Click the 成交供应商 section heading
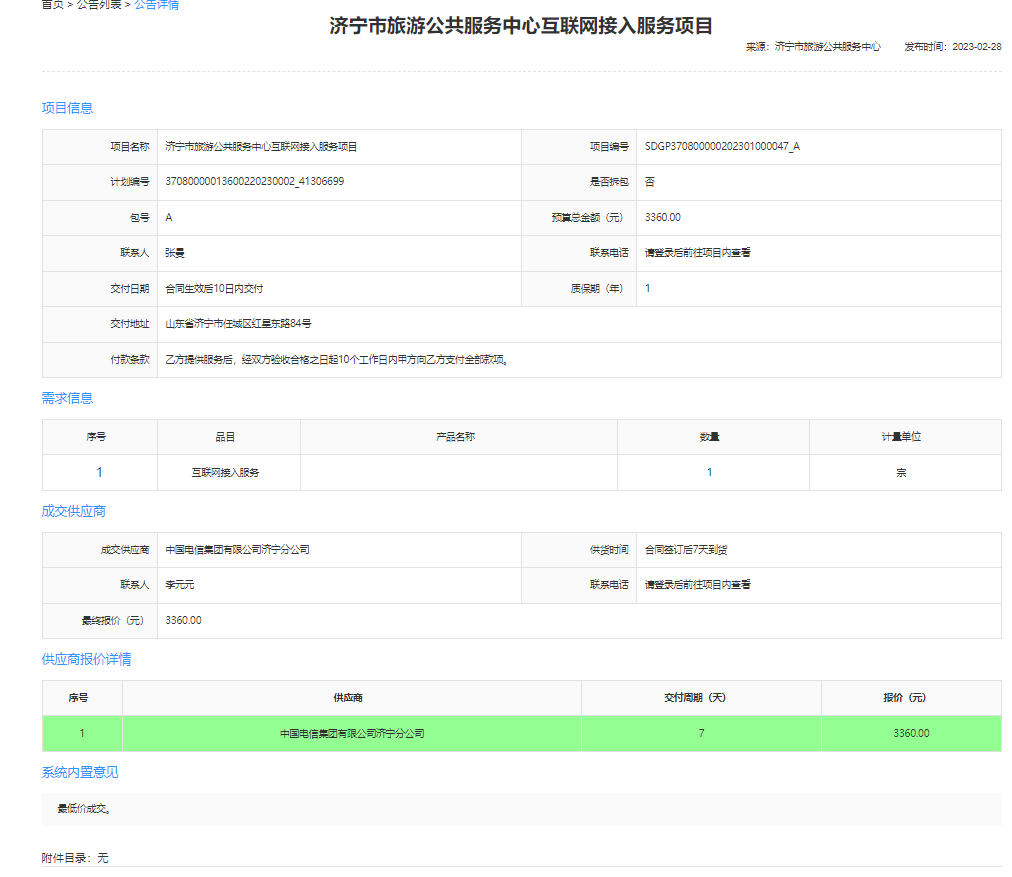The width and height of the screenshot is (1012, 877). (73, 511)
